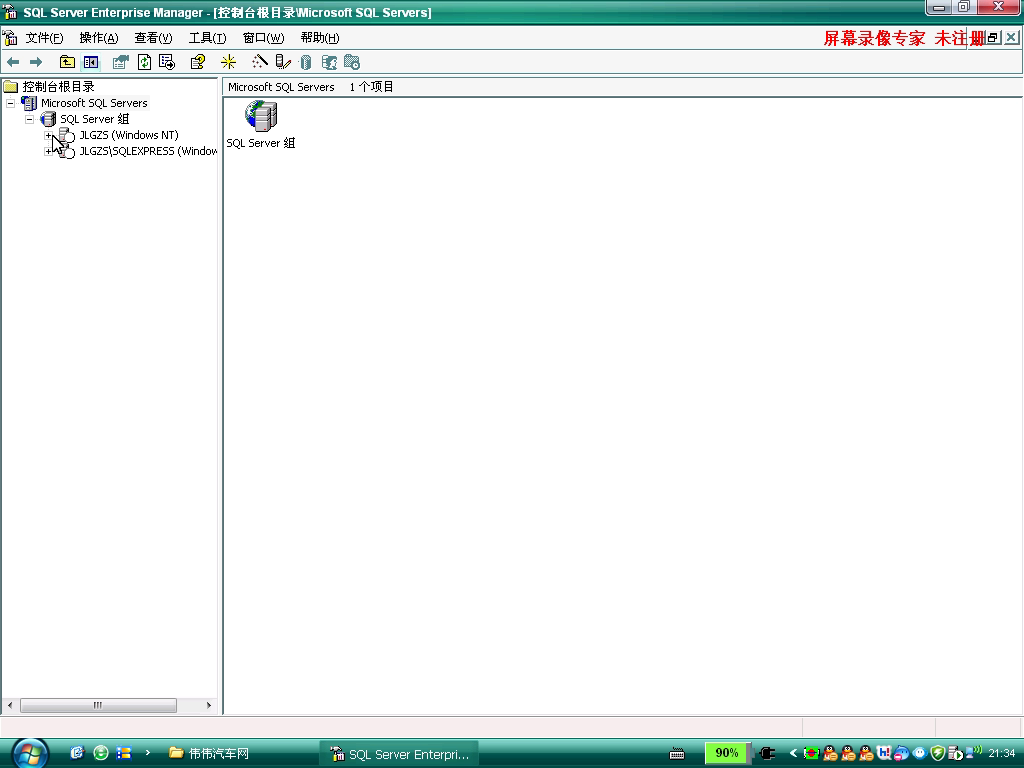Click the Forward arrow toolbar icon
Screen dimensions: 1024x768
point(36,62)
